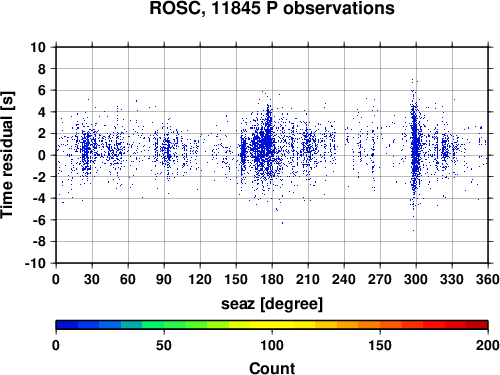Click the x-axis tick label 180
The height and width of the screenshot is (375, 500).
point(272,279)
